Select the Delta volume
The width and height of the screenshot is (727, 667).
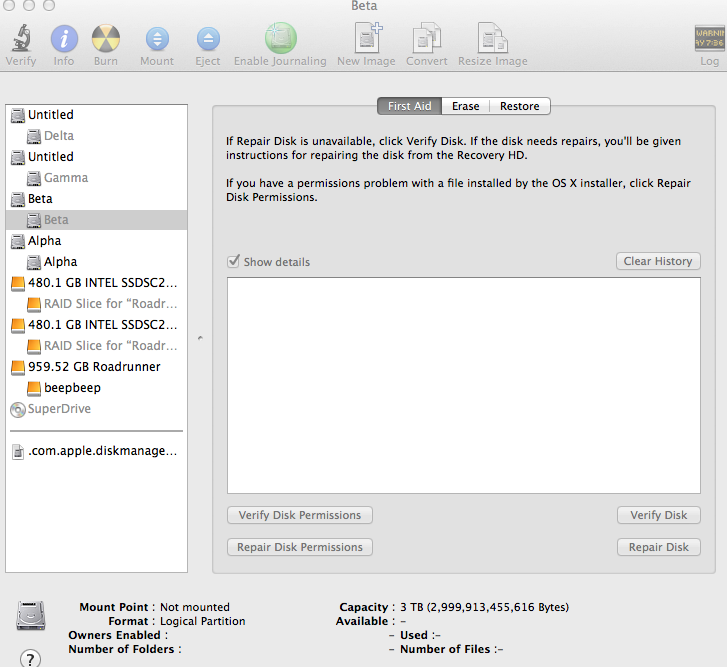[x=96, y=136]
